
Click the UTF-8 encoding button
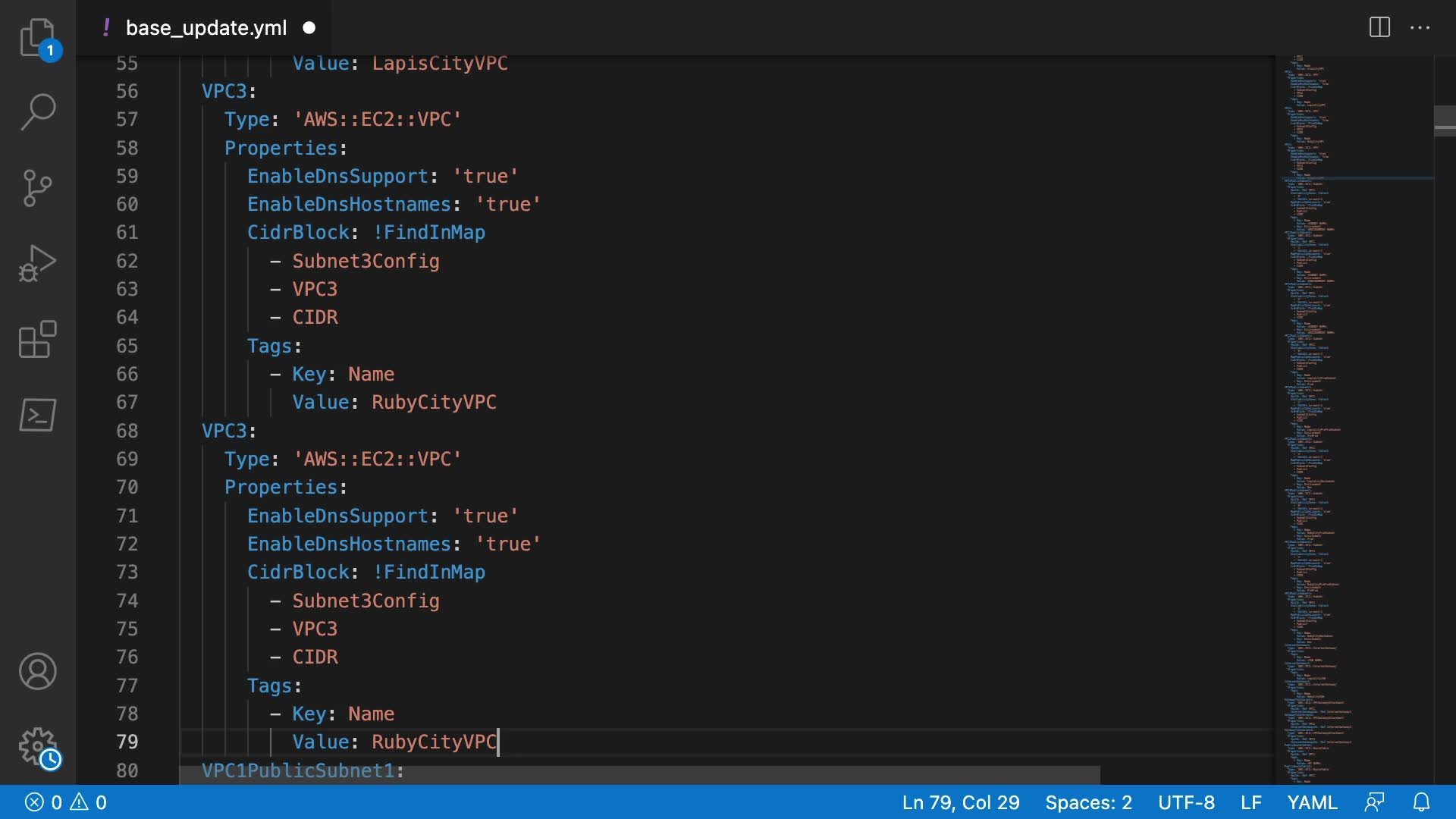(1186, 802)
